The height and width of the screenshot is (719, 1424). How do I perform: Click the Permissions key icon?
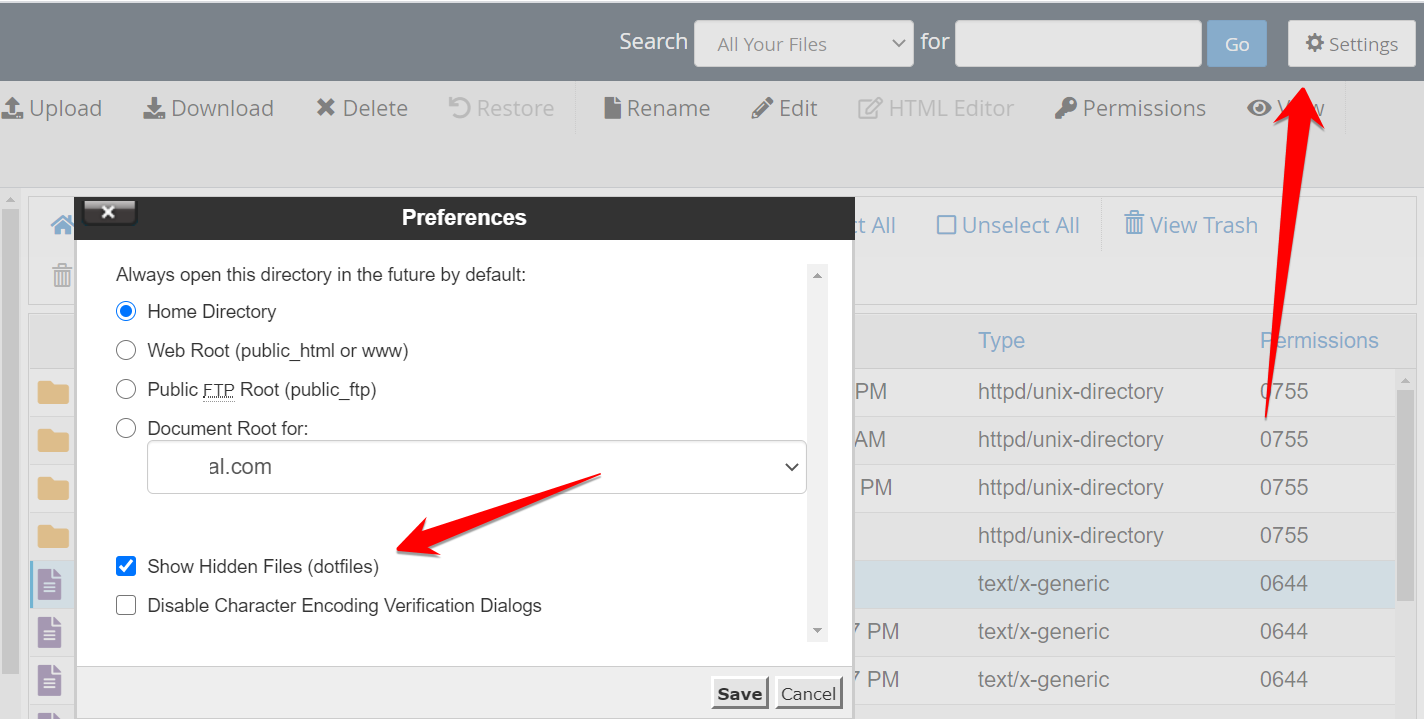point(1066,108)
